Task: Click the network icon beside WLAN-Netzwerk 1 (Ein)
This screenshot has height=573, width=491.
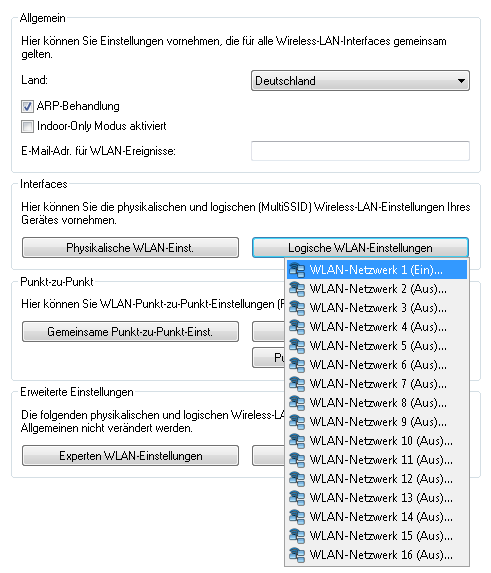Action: point(297,270)
